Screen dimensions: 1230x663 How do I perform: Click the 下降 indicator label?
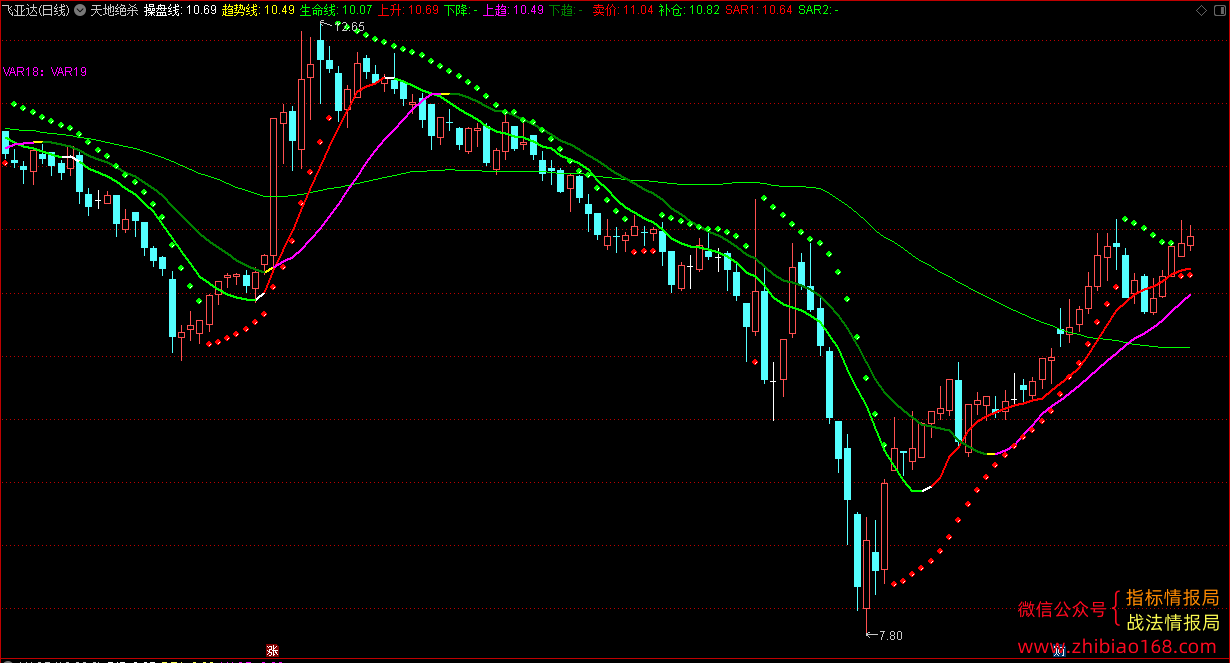point(460,10)
